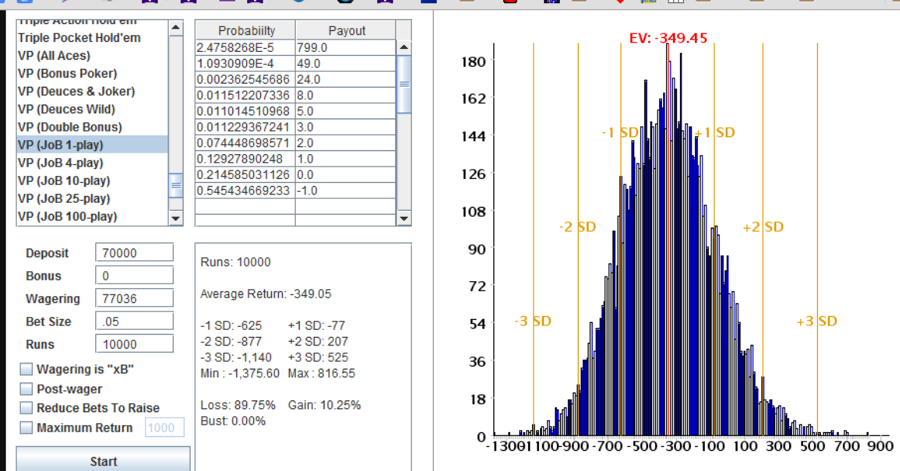Select payout cell 24.0
The height and width of the screenshot is (471, 900).
(x=346, y=79)
